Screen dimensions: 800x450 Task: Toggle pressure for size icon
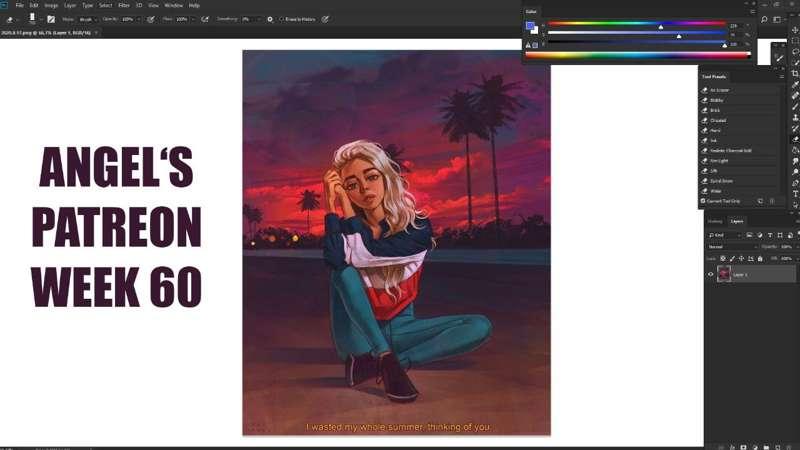pyautogui.click(x=325, y=19)
